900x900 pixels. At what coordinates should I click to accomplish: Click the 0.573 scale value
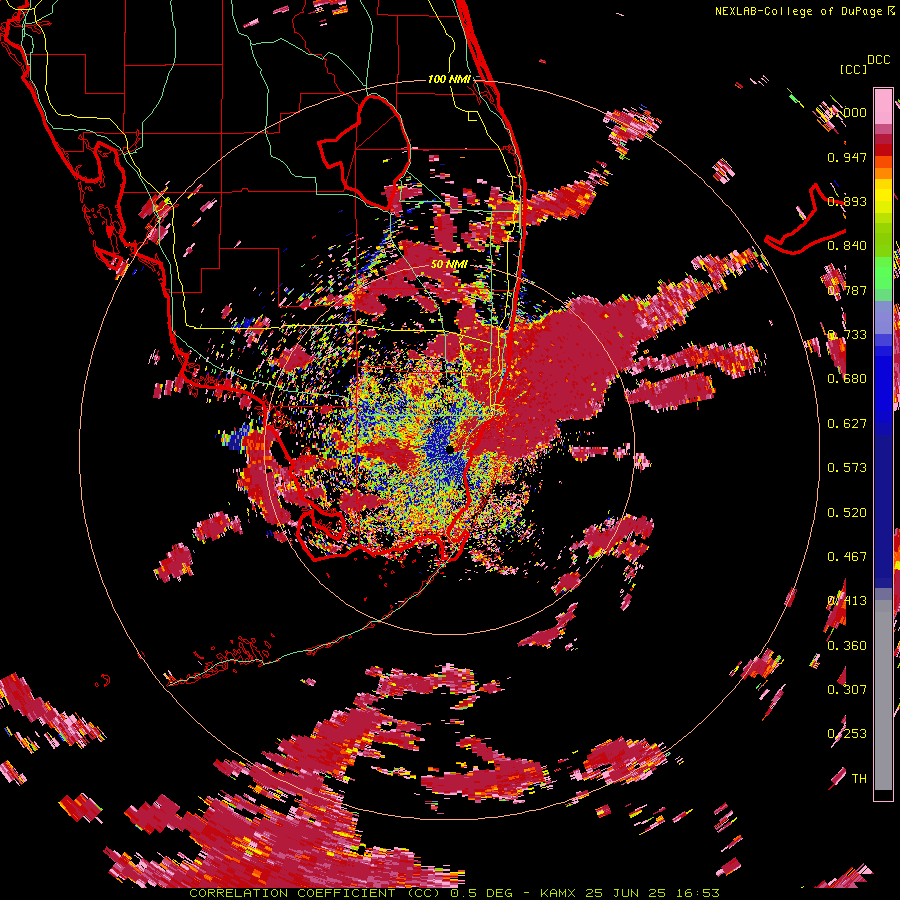847,468
